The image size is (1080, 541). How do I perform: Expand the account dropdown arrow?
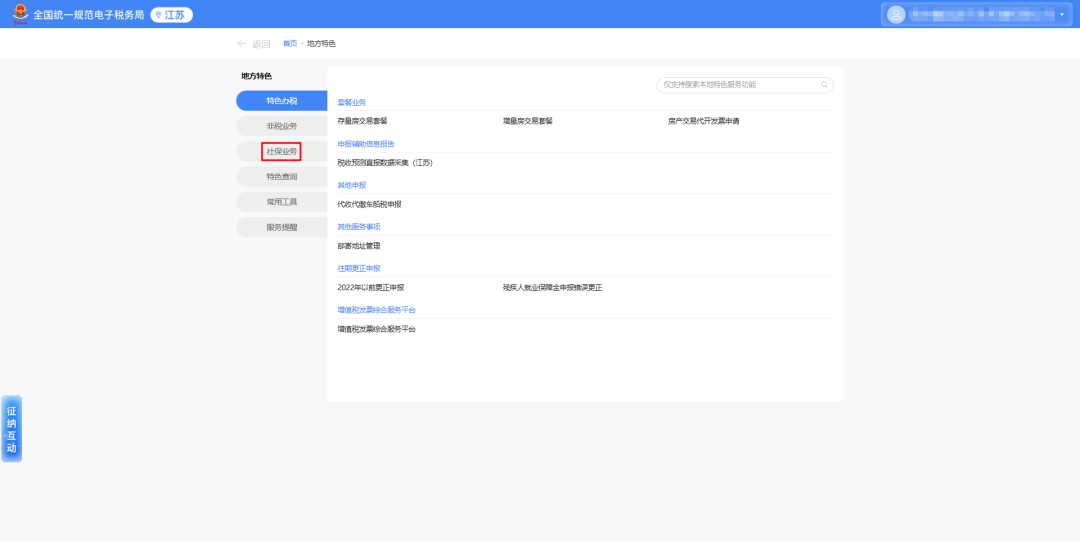pyautogui.click(x=1061, y=14)
